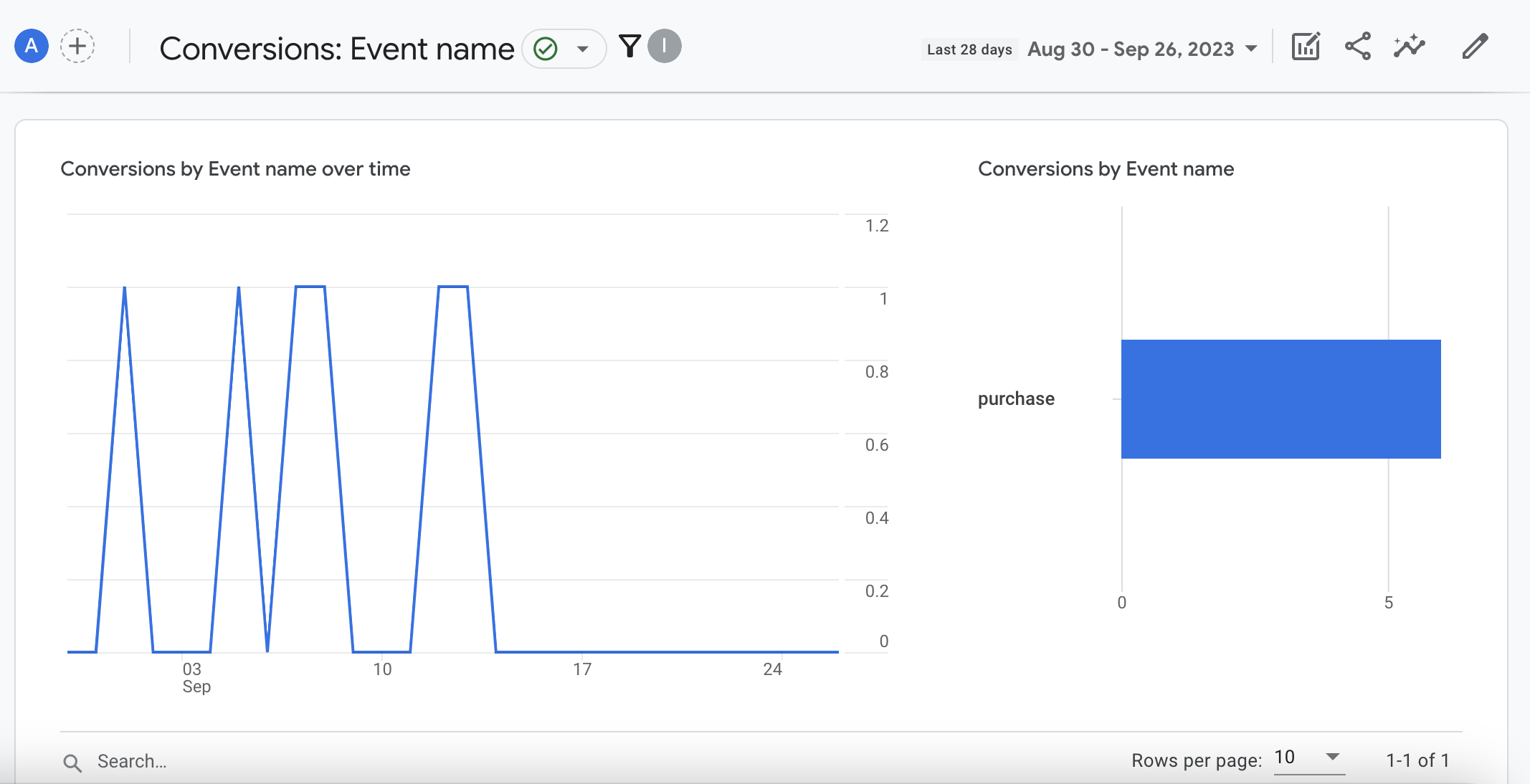Click the 'purchase' event label
Screen dimensions: 1530x784
pos(1016,399)
